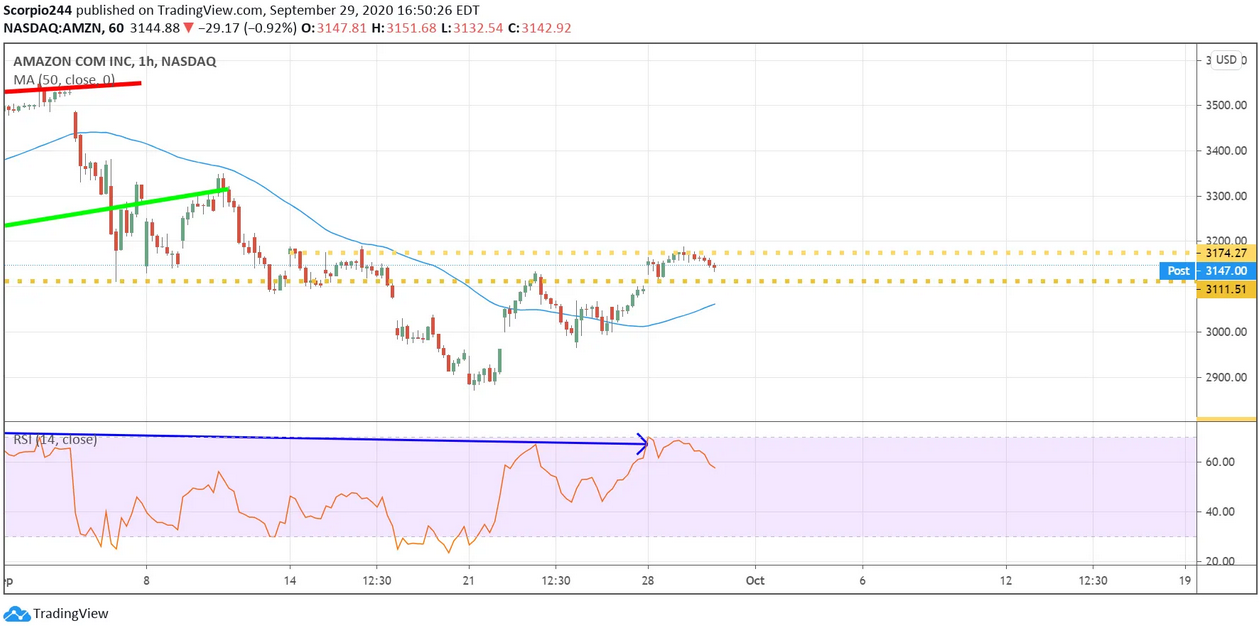
Task: Click the Scorpio244 author name
Action: point(38,10)
